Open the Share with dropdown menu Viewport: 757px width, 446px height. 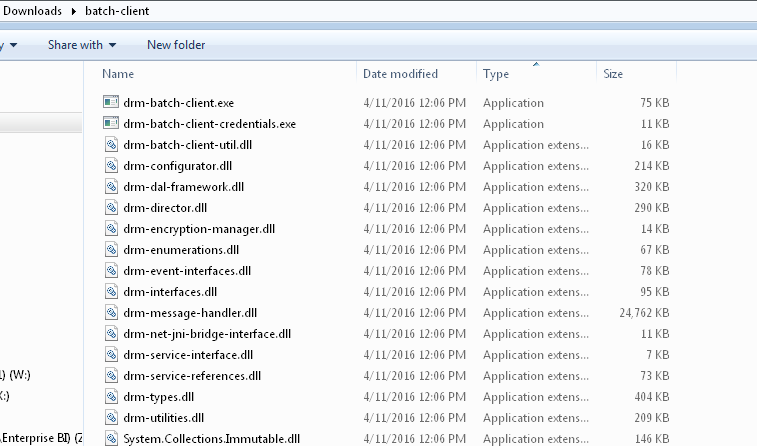coord(82,45)
